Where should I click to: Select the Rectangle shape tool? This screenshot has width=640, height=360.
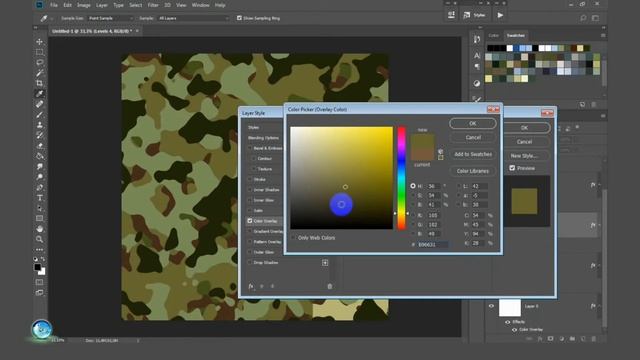40,219
